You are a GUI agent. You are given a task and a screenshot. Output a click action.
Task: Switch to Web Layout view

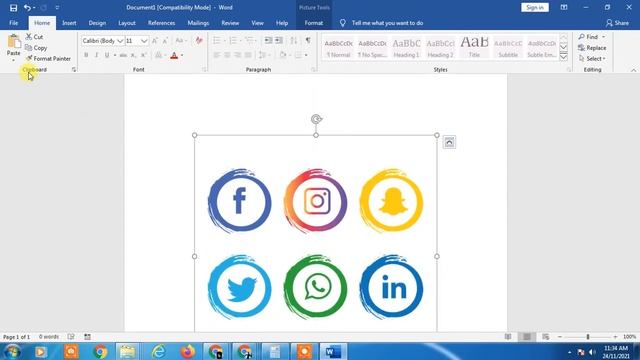pyautogui.click(x=546, y=337)
